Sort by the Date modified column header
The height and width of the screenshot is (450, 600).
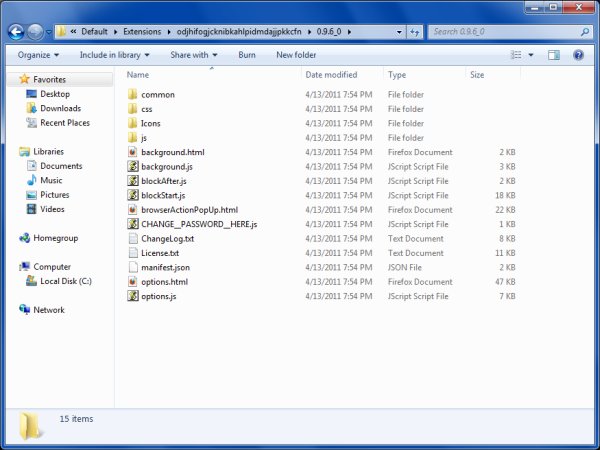tap(331, 75)
